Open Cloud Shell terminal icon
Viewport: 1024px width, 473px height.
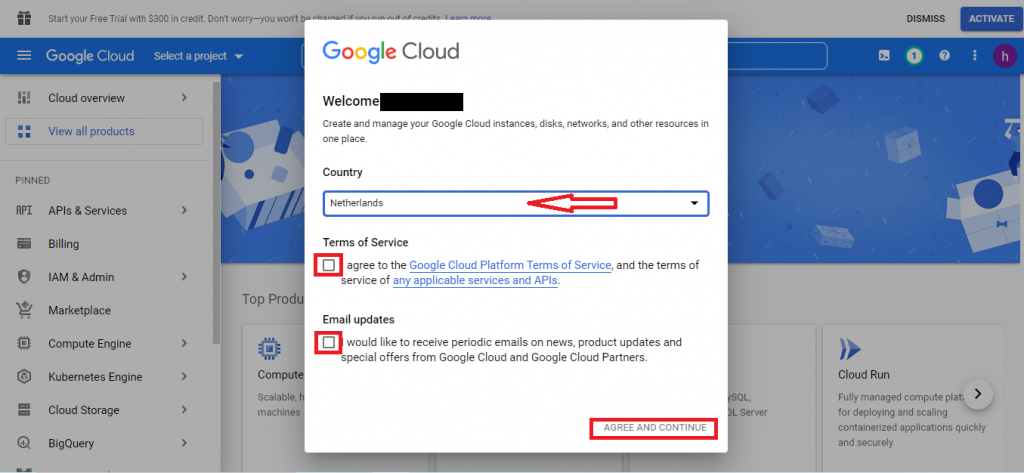coord(883,56)
